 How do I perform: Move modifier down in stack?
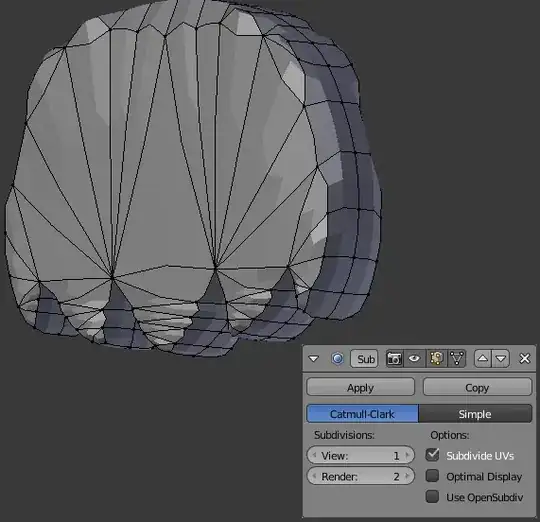point(501,359)
